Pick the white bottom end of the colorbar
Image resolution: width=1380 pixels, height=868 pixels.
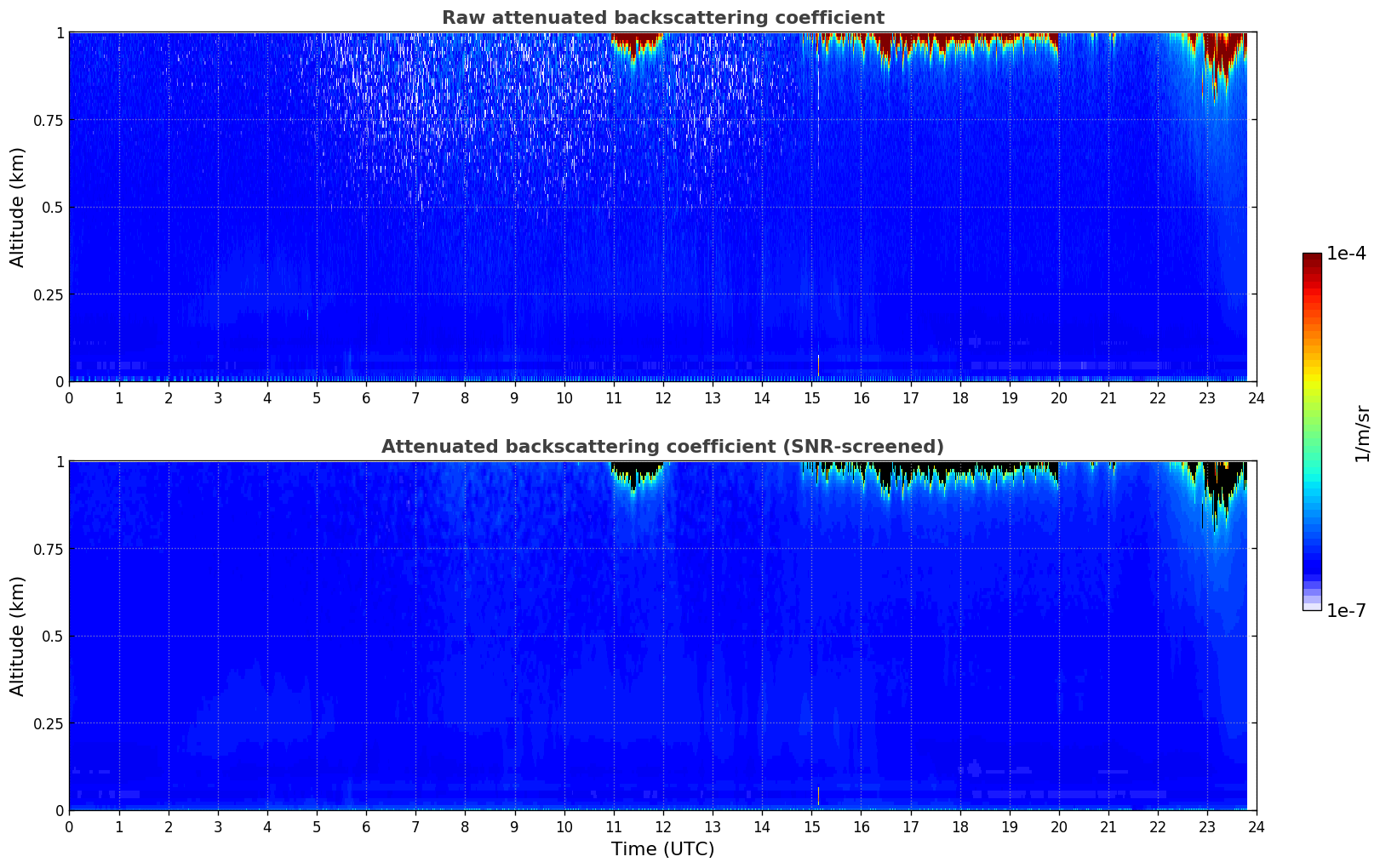(x=1312, y=607)
